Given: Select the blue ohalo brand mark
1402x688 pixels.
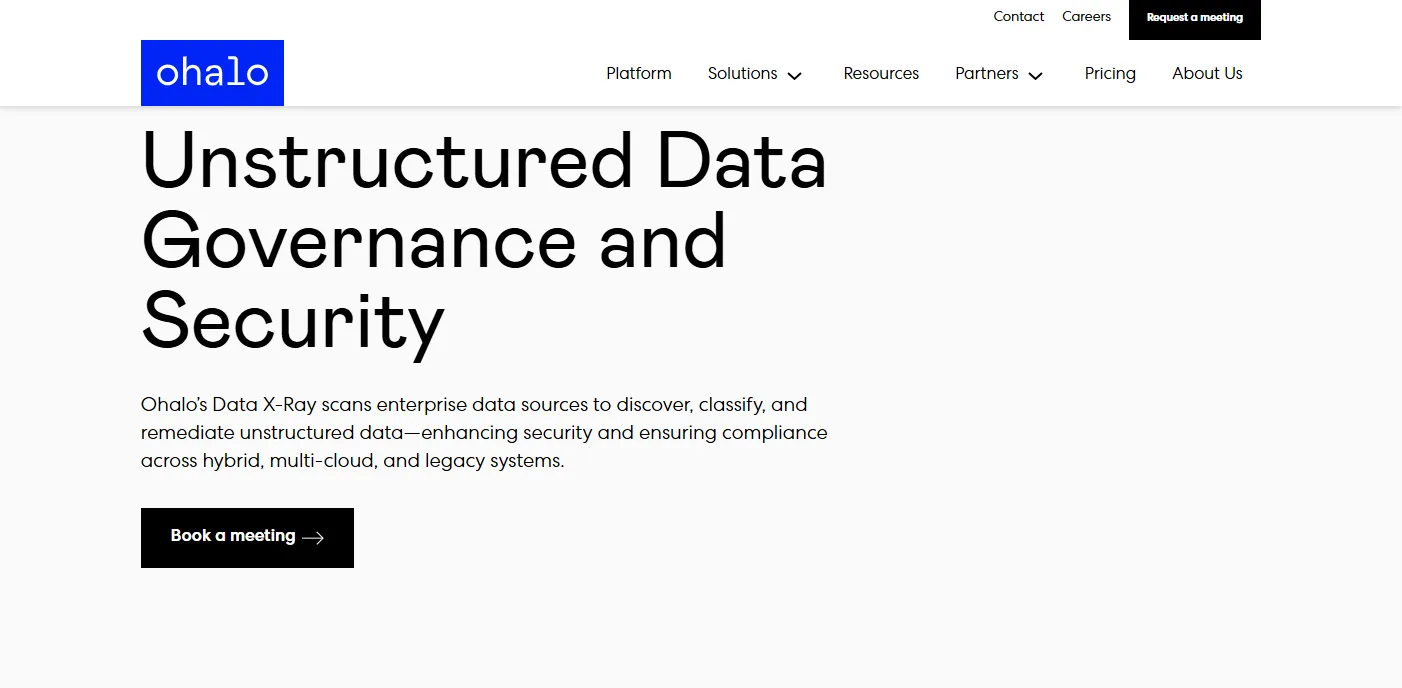Looking at the screenshot, I should (x=212, y=72).
